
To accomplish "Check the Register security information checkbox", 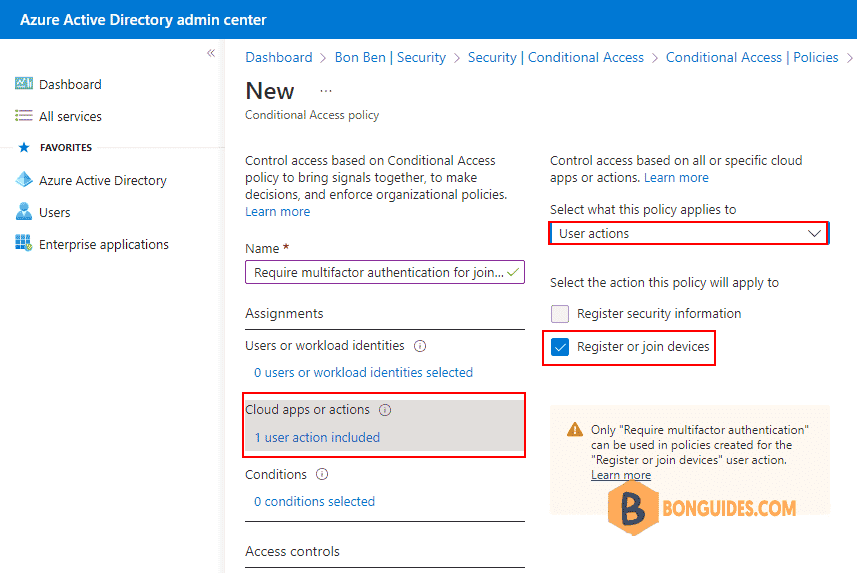I will (560, 314).
